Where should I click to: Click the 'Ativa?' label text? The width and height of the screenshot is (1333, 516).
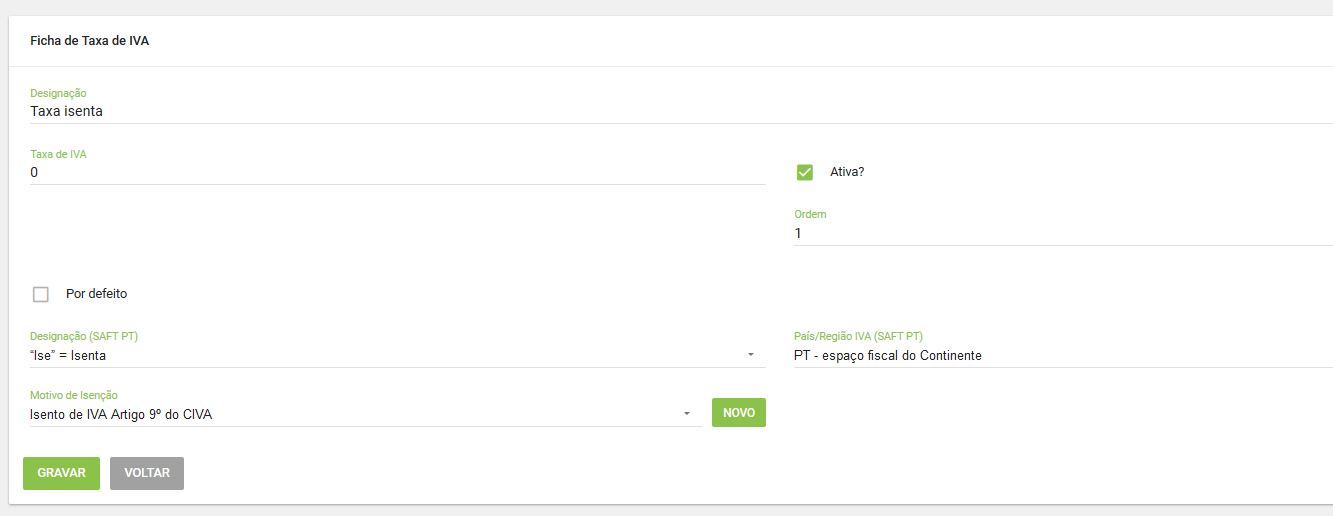pos(847,172)
